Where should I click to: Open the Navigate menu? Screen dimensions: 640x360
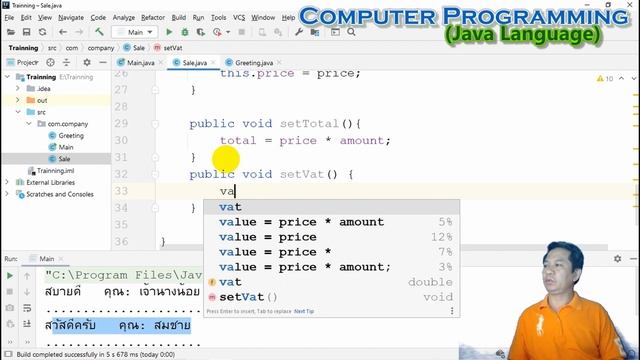pos(71,18)
